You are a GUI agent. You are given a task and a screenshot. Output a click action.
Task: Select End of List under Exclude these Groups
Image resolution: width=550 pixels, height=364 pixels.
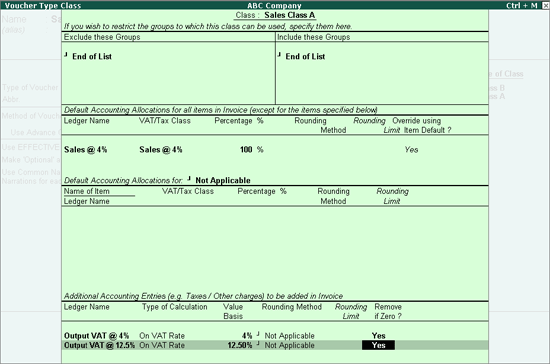(x=92, y=56)
